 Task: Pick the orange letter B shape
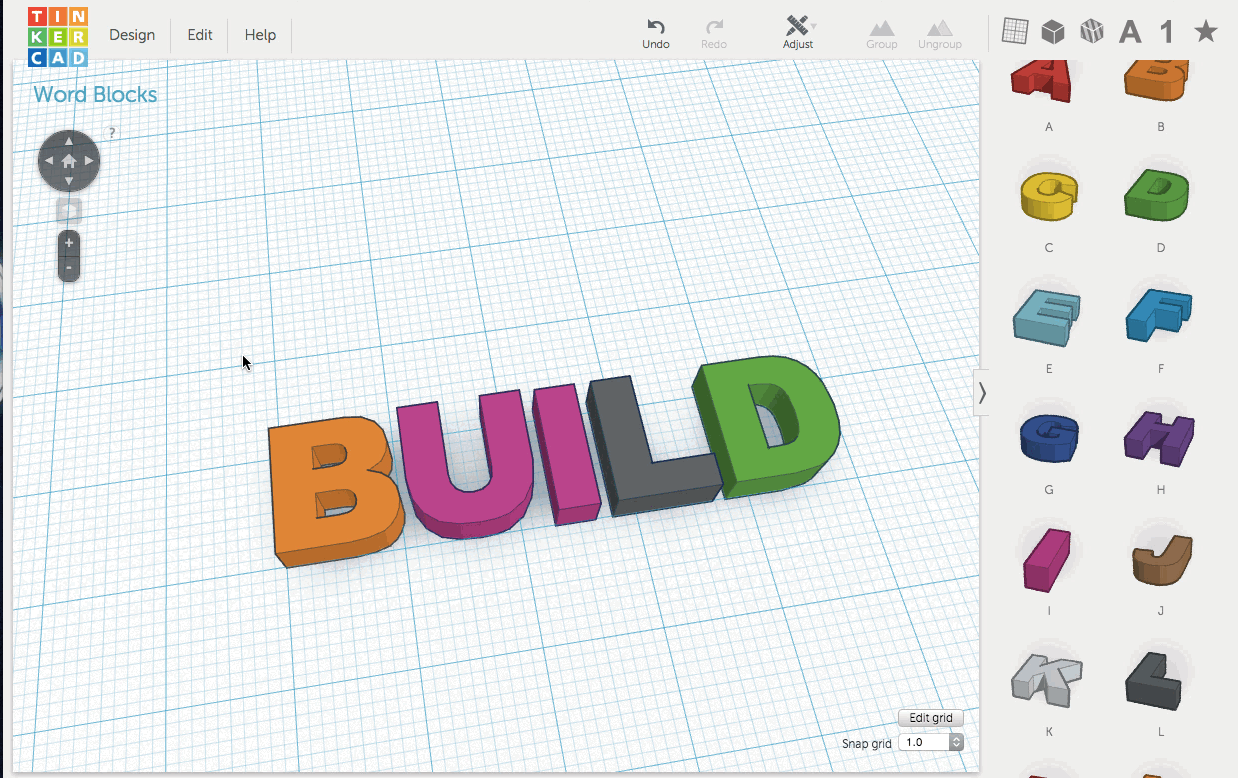pyautogui.click(x=1159, y=81)
